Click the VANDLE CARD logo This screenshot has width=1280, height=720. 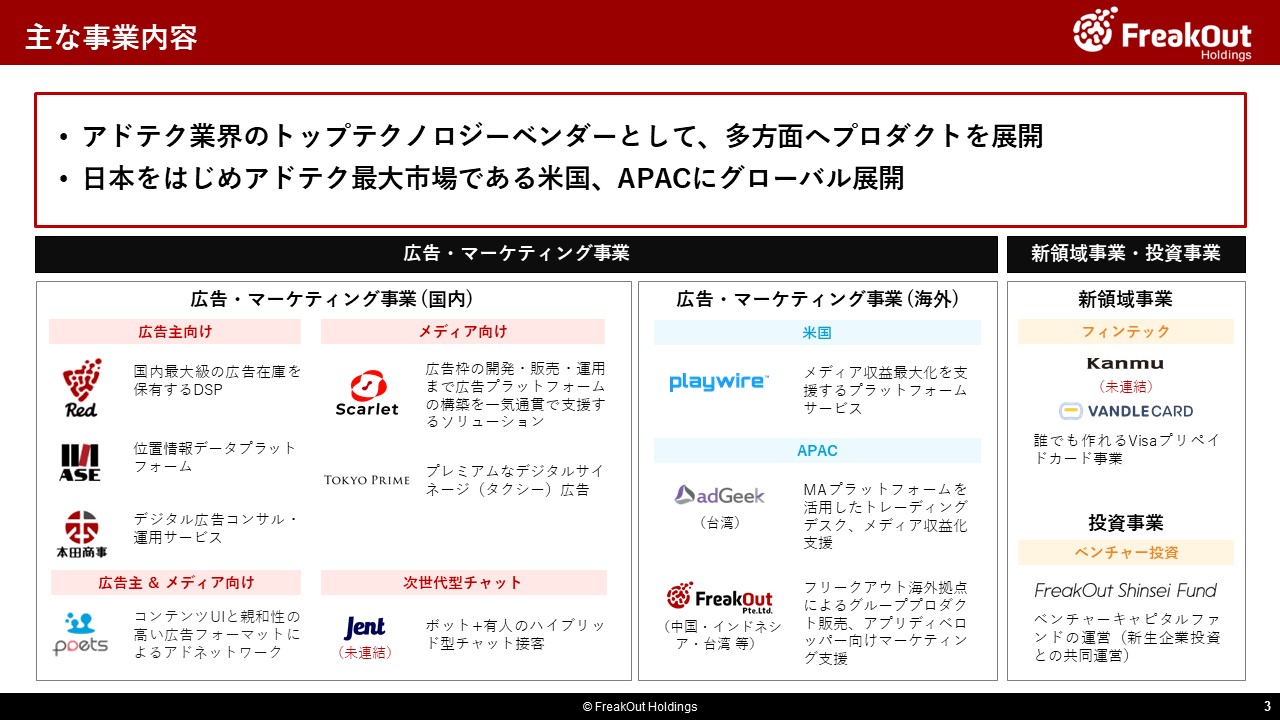1126,411
